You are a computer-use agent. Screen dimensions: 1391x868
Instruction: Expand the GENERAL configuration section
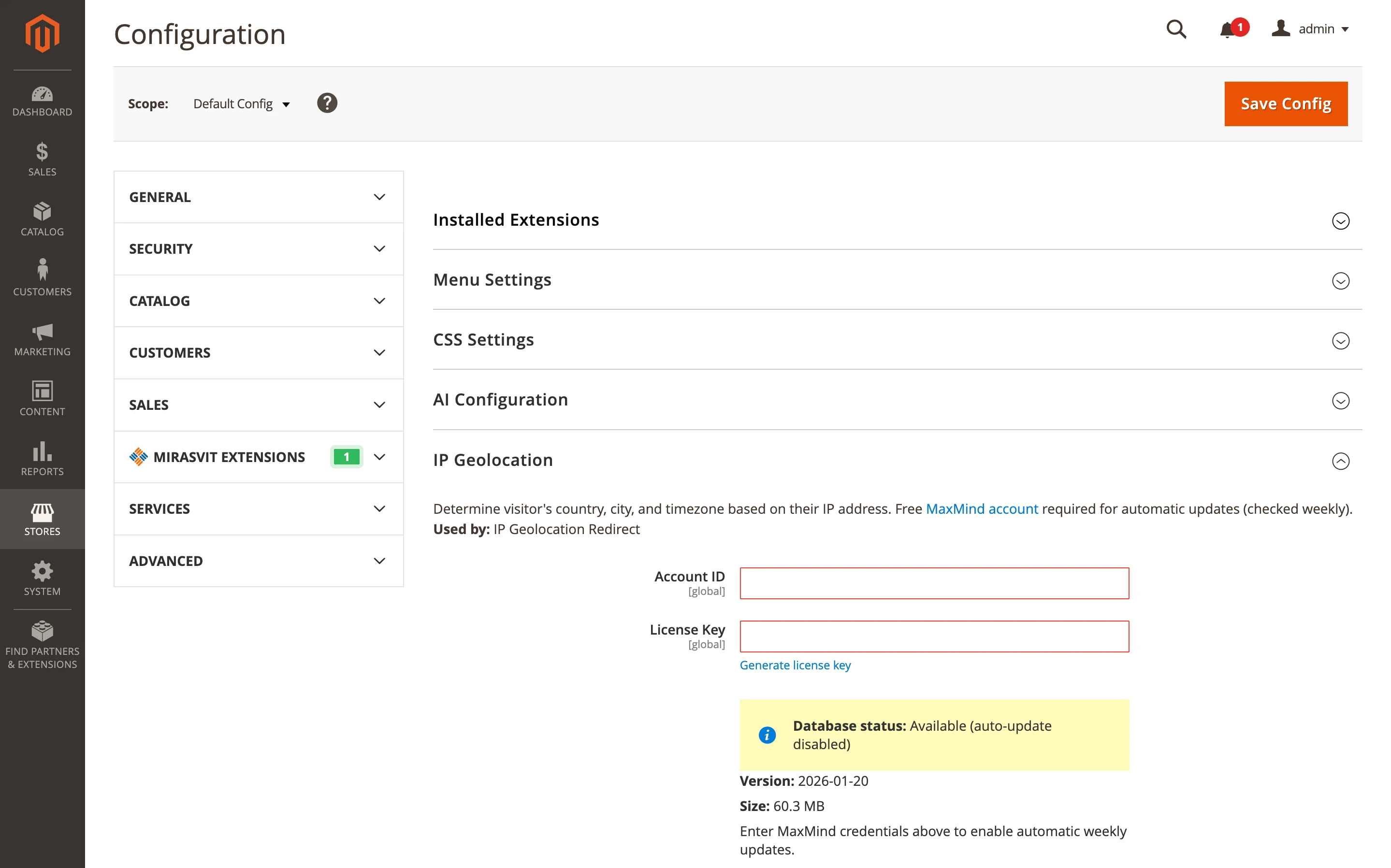(x=258, y=197)
